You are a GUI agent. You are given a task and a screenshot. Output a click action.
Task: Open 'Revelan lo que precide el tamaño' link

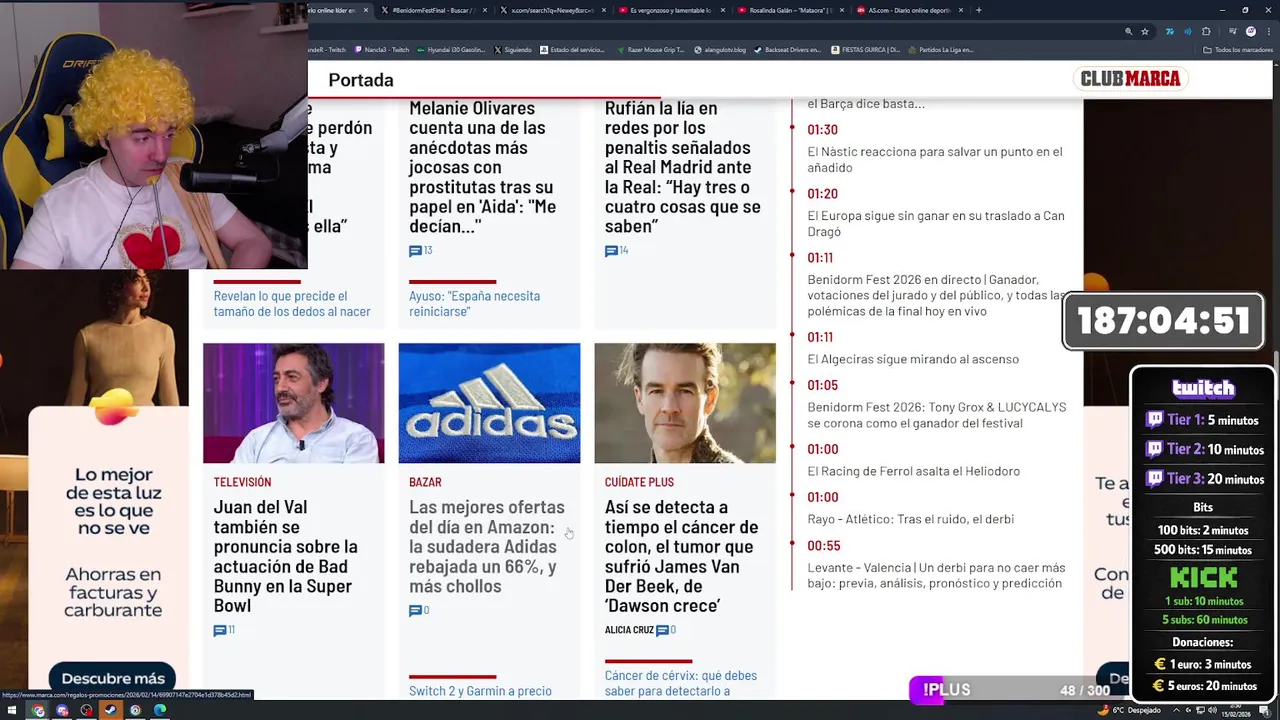point(292,304)
